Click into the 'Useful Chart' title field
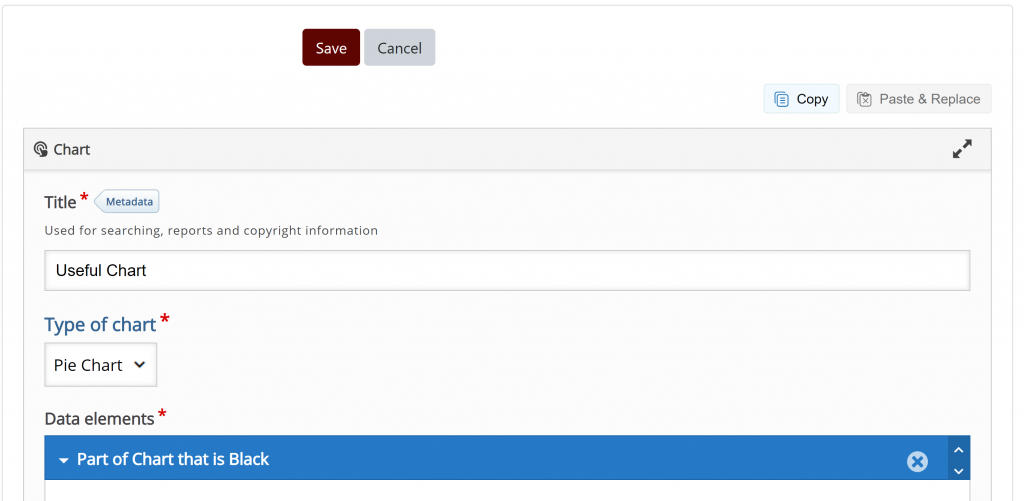The height and width of the screenshot is (501, 1024). point(507,270)
